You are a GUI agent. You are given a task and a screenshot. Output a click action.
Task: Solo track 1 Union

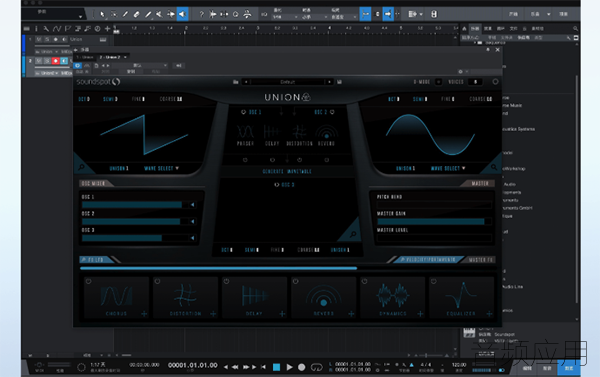coord(47,39)
